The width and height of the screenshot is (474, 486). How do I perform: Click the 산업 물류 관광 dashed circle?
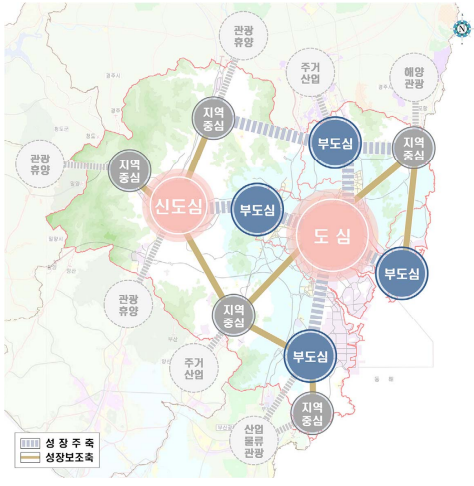254,440
